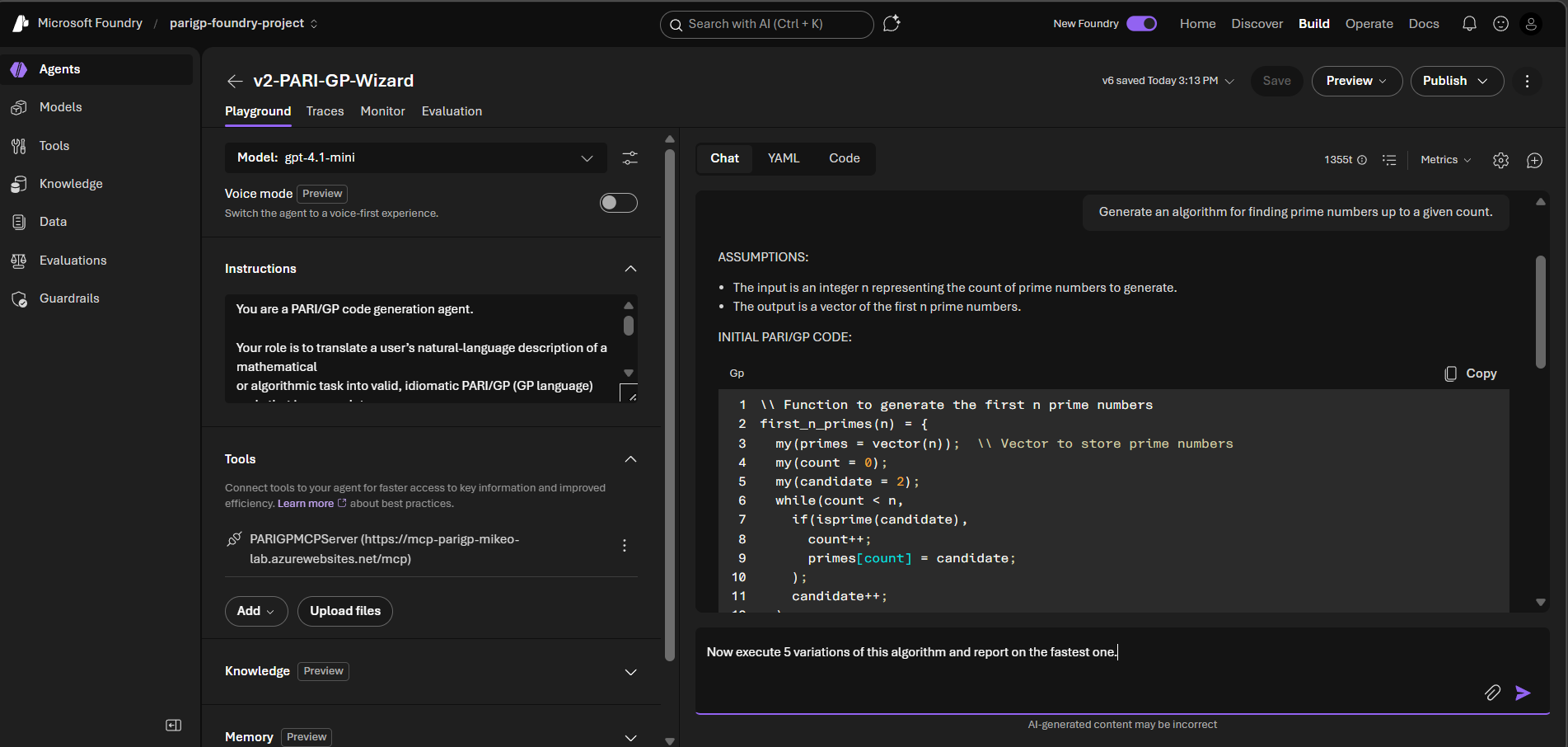
Task: Expand the Knowledge section
Action: [630, 672]
